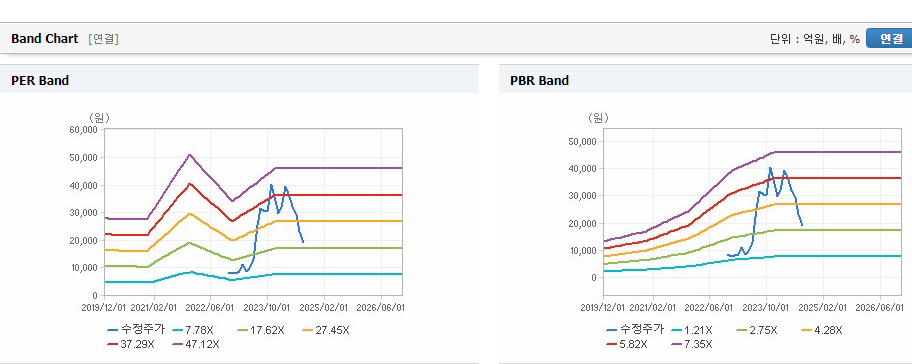Screen dimensions: 912x364
Task: Toggle the 2.75X legend series
Action: tap(757, 330)
